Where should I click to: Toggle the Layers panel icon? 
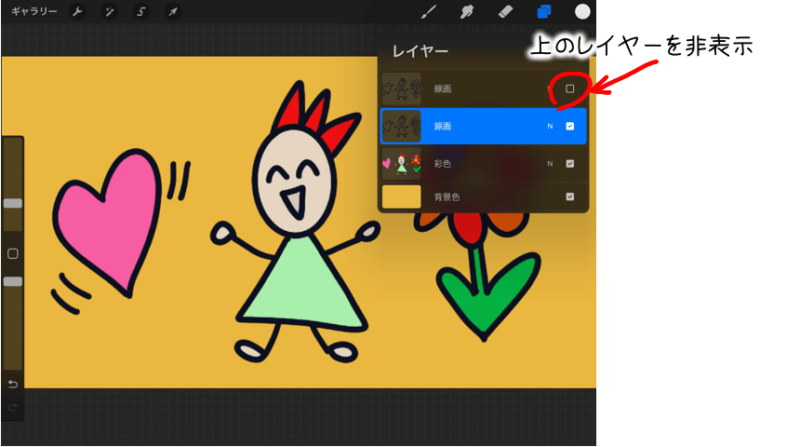(544, 11)
